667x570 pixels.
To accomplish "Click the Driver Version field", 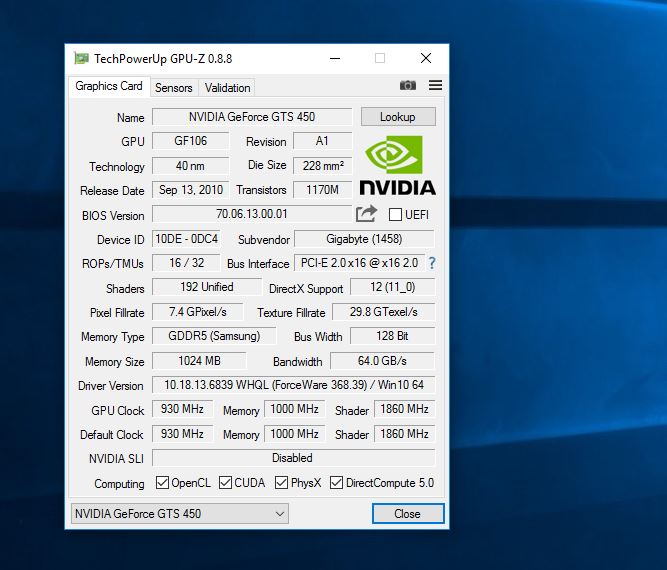I will [294, 385].
